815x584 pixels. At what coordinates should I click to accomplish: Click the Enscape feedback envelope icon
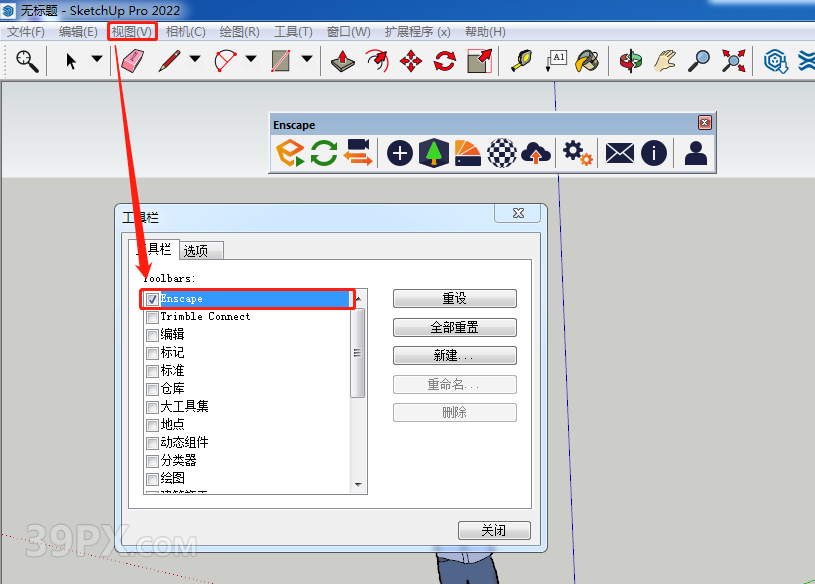tap(618, 152)
